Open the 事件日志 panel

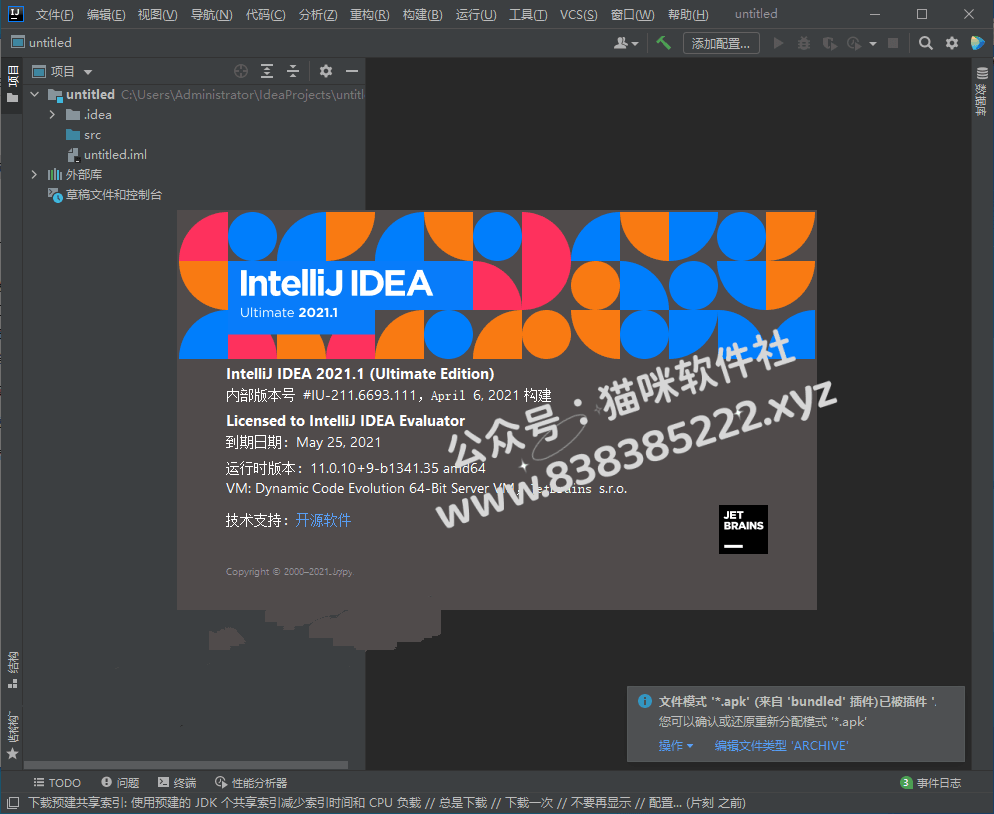click(x=931, y=783)
